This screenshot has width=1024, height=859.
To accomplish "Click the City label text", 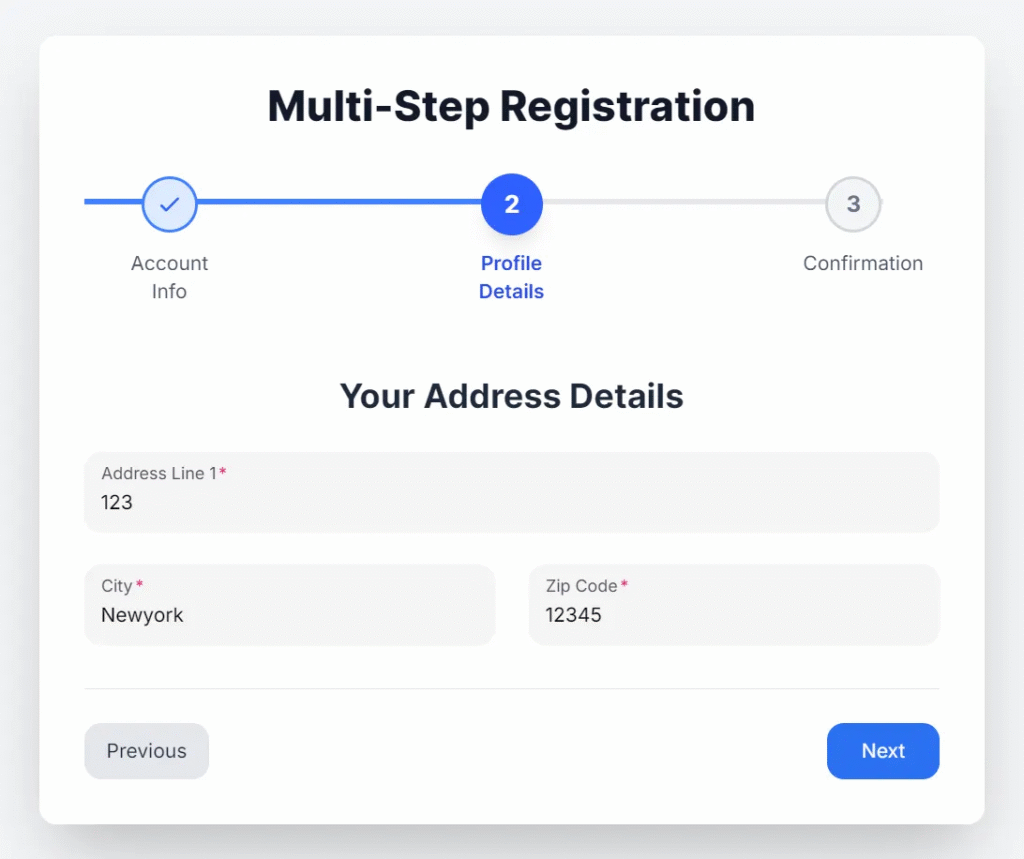I will pyautogui.click(x=117, y=586).
